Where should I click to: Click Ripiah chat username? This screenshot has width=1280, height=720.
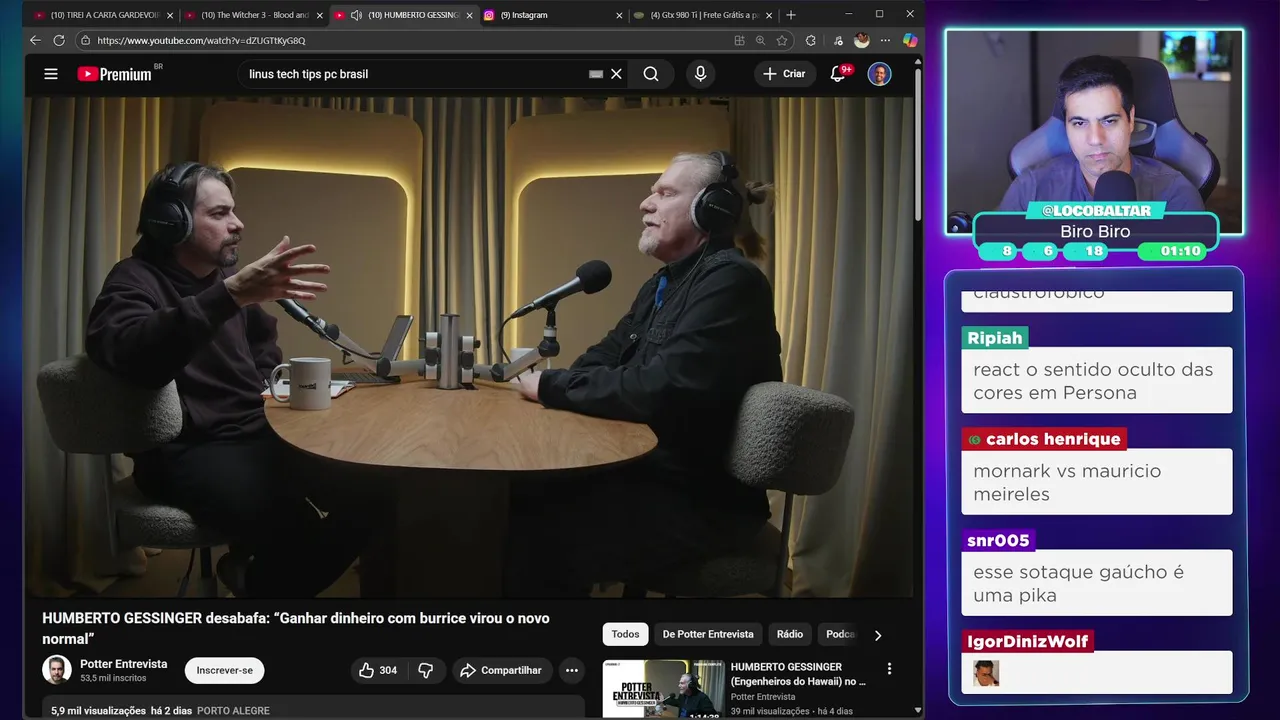point(996,338)
